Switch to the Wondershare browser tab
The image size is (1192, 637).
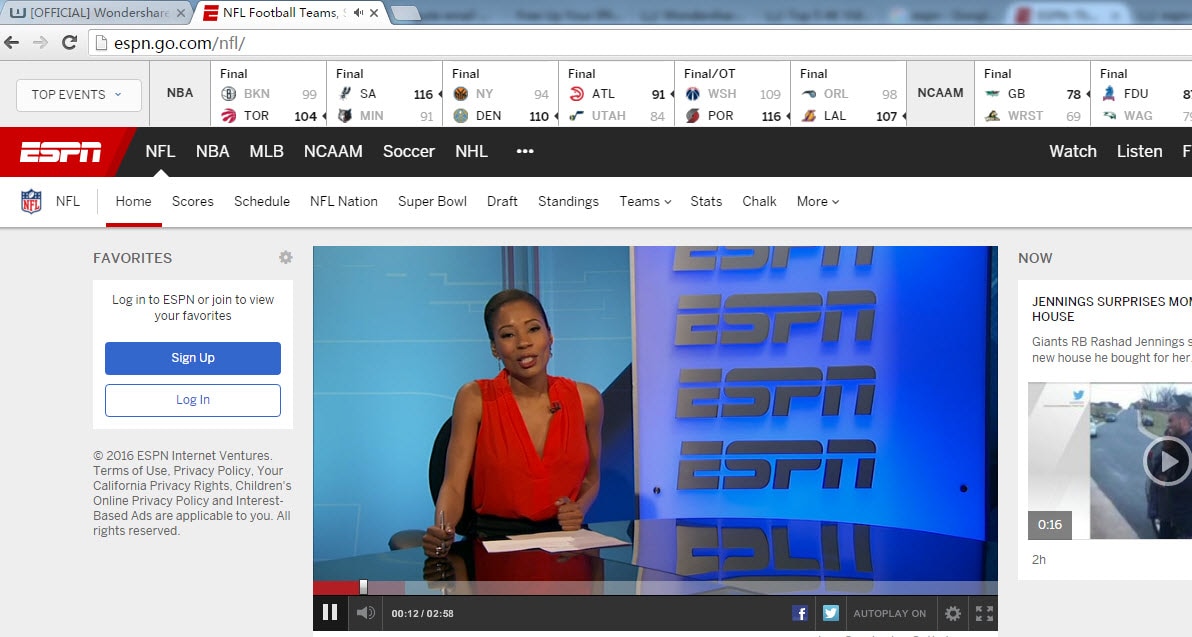(x=97, y=13)
